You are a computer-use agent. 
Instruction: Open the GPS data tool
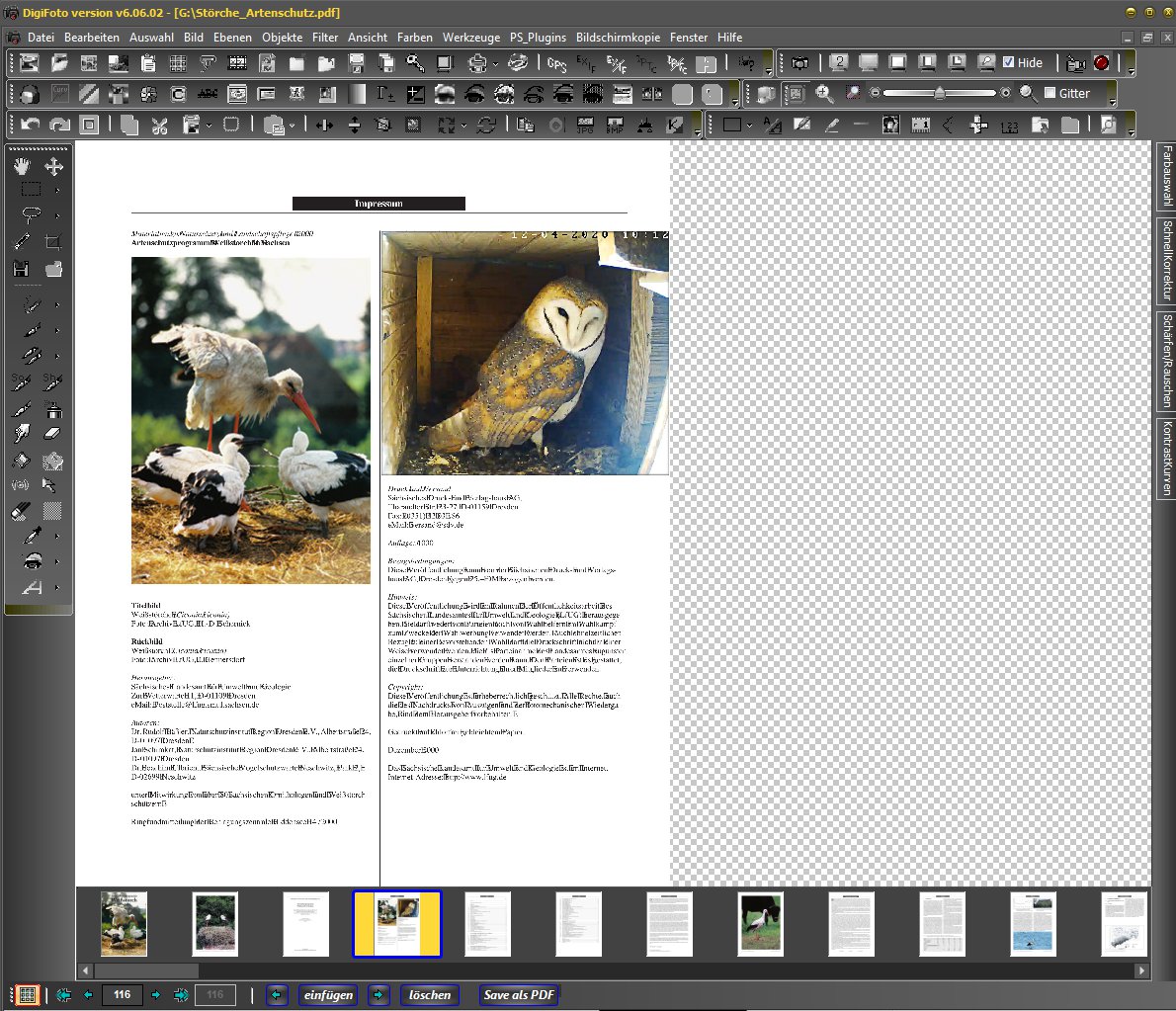tap(556, 63)
